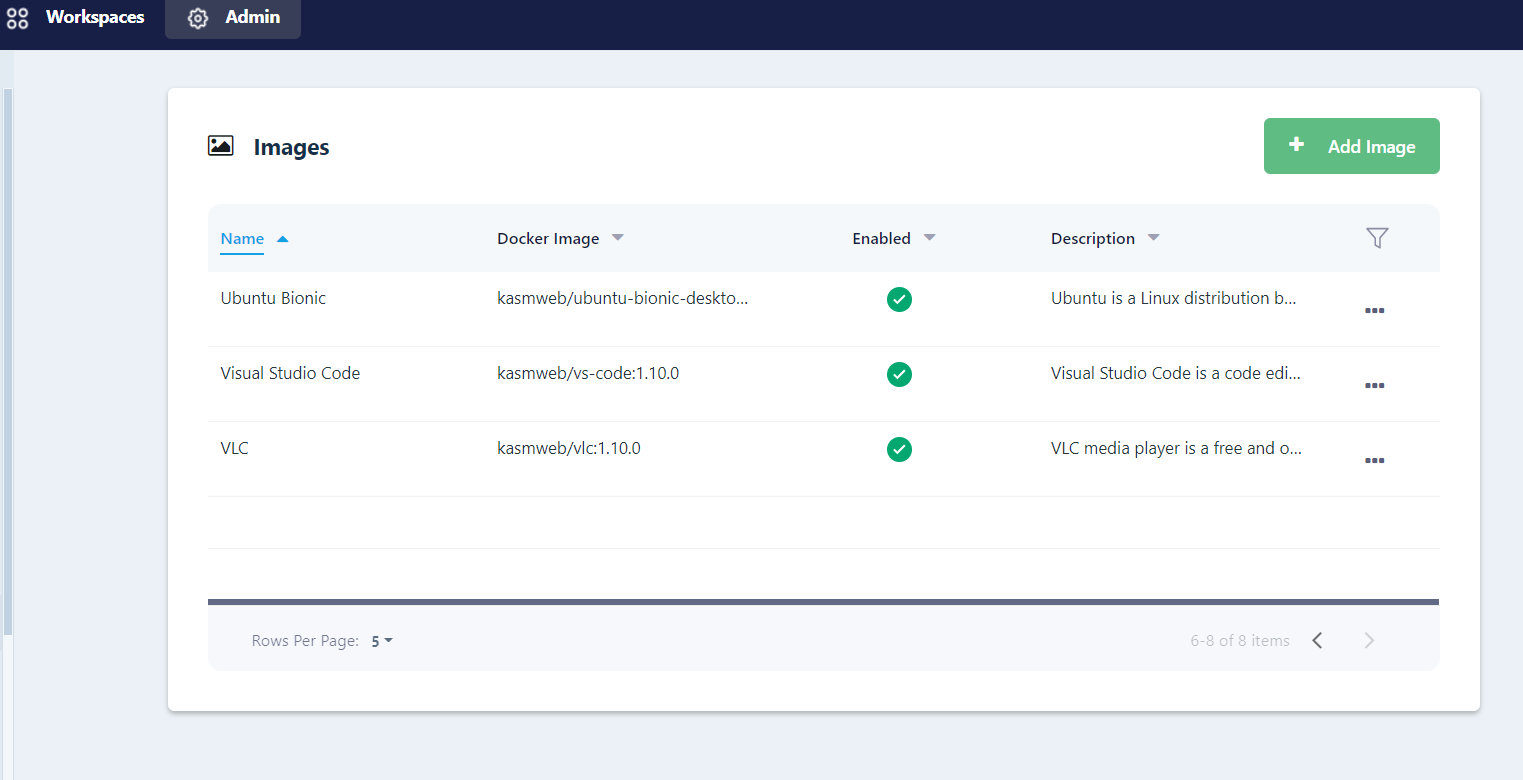Image resolution: width=1523 pixels, height=780 pixels.
Task: Open the filter icon above the actions column
Action: (x=1377, y=238)
